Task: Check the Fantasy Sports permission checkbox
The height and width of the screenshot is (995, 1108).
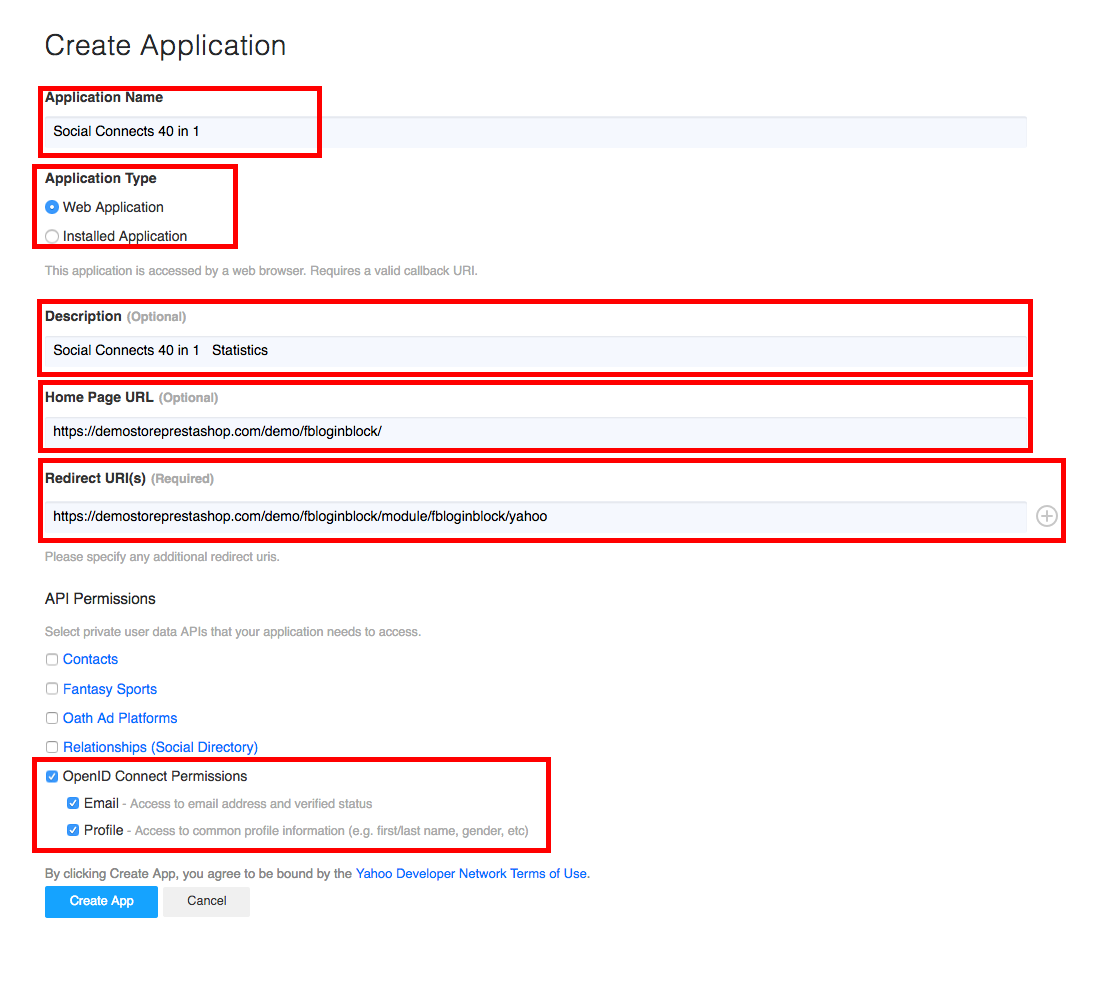Action: (52, 688)
